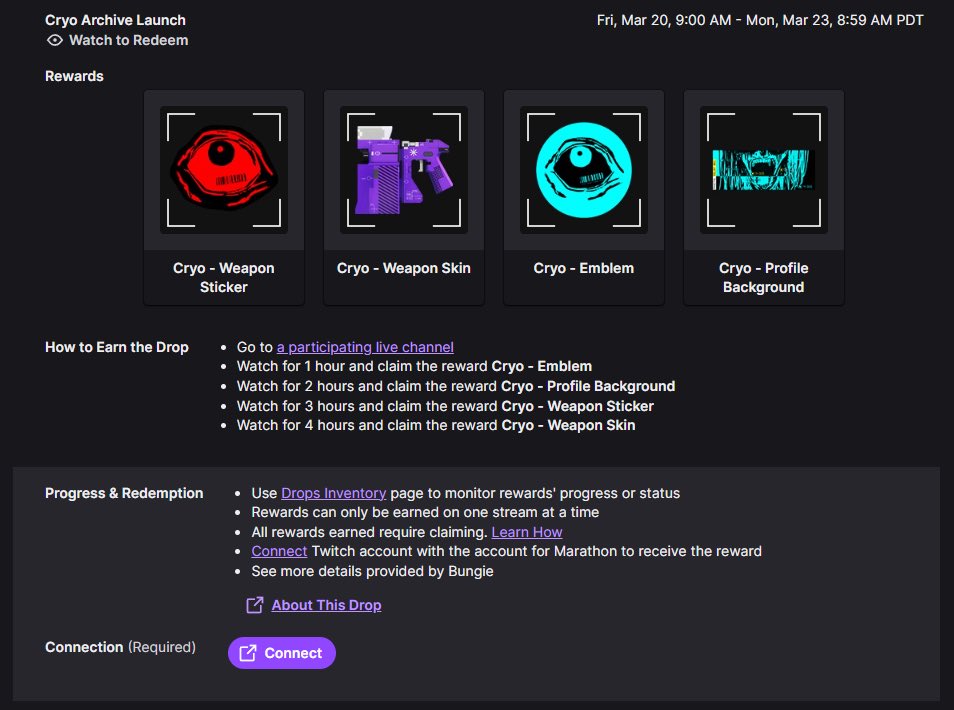The width and height of the screenshot is (954, 710).
Task: Click the Rewards heading
Action: [74, 77]
